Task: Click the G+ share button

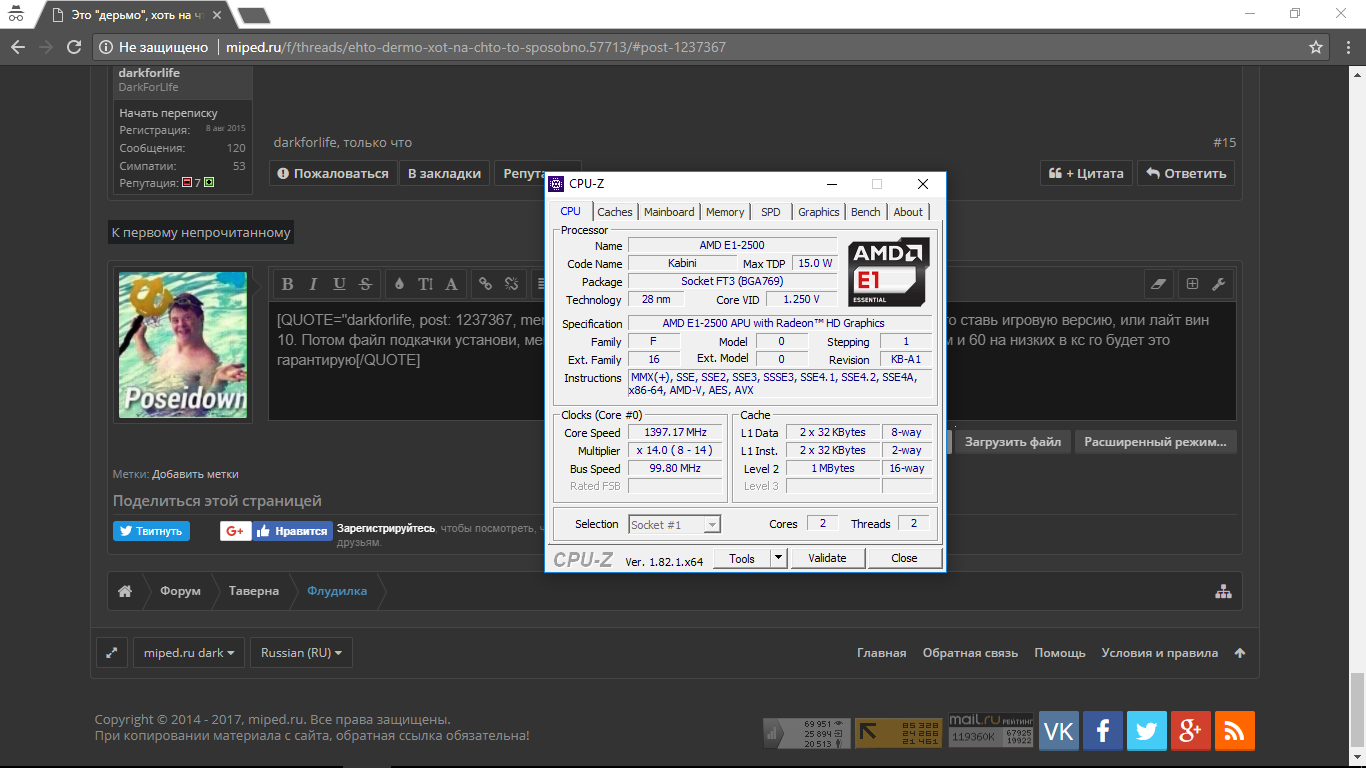Action: pos(236,531)
